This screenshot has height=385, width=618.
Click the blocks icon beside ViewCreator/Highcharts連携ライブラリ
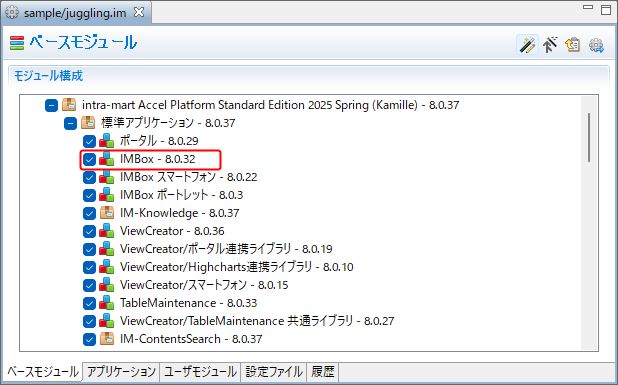107,267
